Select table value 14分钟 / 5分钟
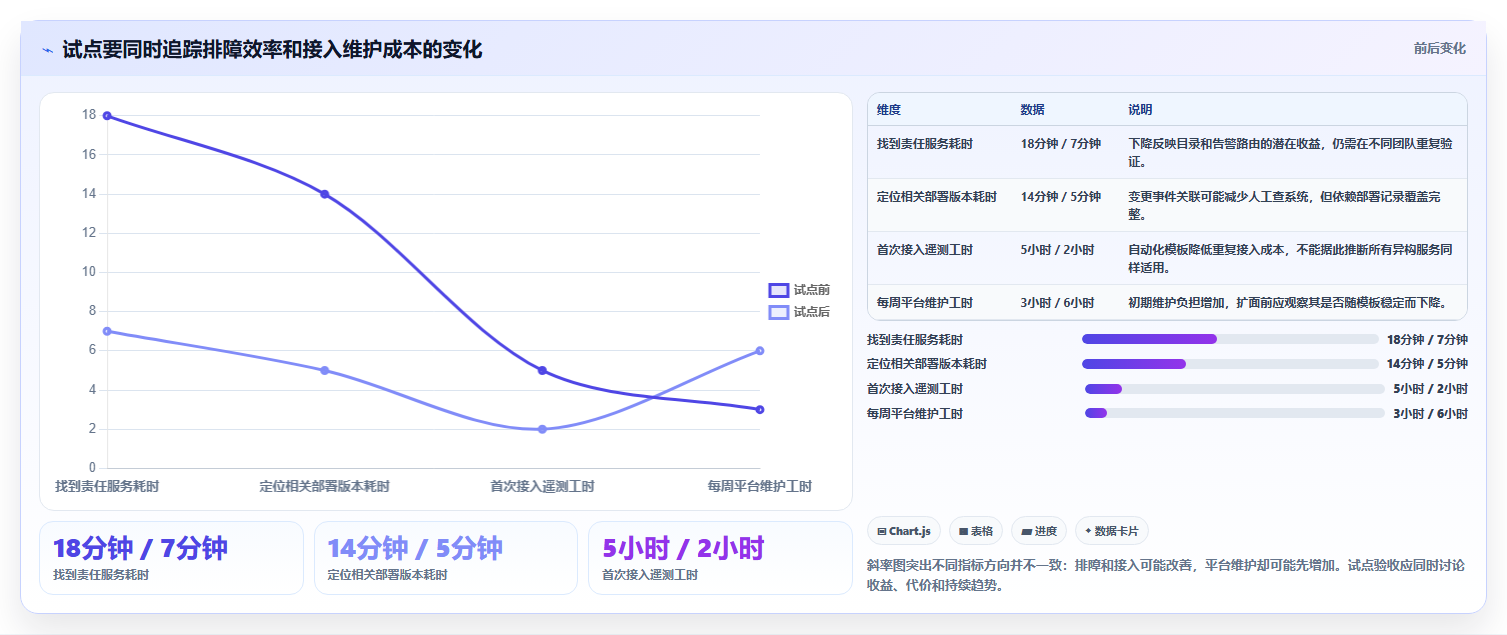Viewport: 1507px width, 635px height. click(x=1061, y=197)
